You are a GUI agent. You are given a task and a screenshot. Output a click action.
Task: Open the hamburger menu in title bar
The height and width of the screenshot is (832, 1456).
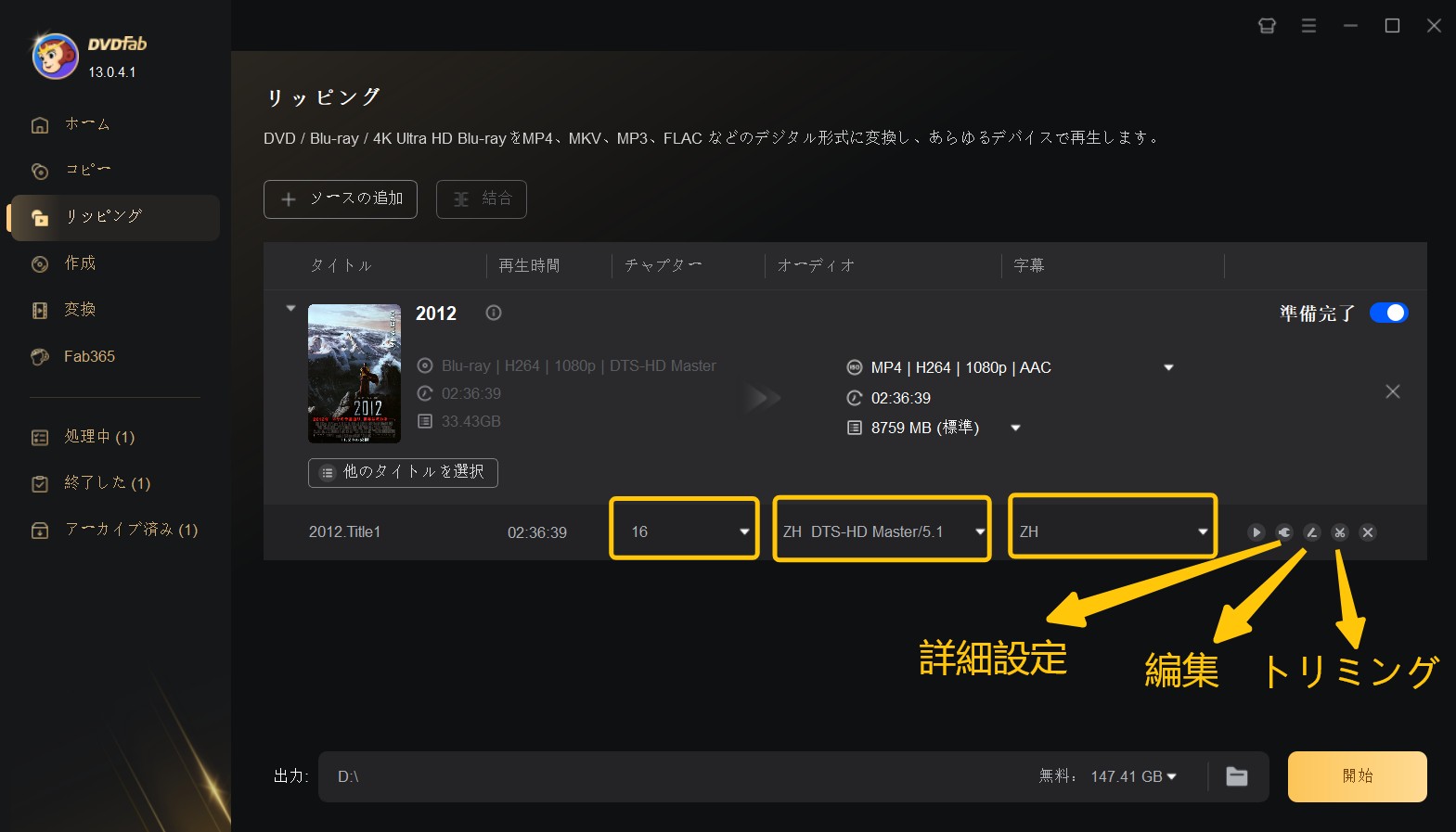pyautogui.click(x=1308, y=26)
